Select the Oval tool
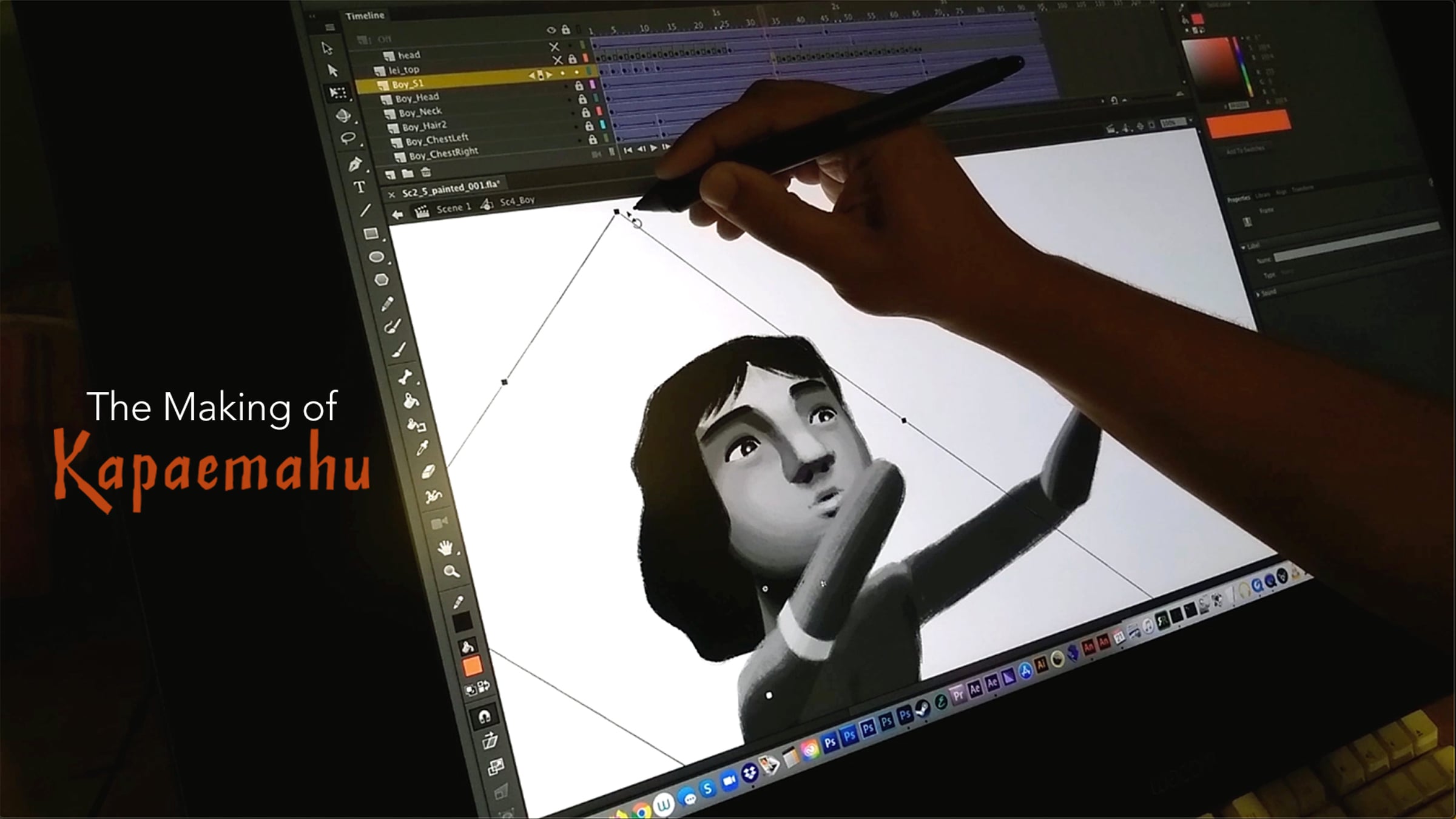This screenshot has height=819, width=1456. coord(376,257)
